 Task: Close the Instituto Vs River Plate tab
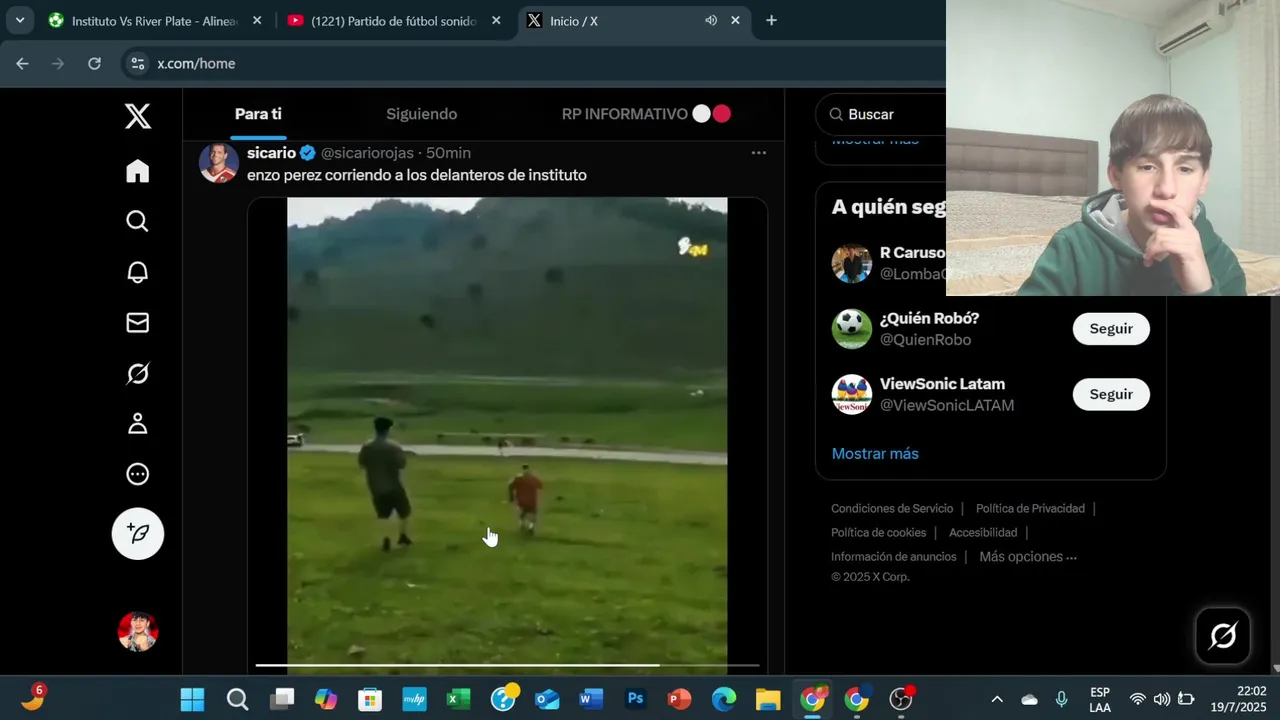(257, 20)
